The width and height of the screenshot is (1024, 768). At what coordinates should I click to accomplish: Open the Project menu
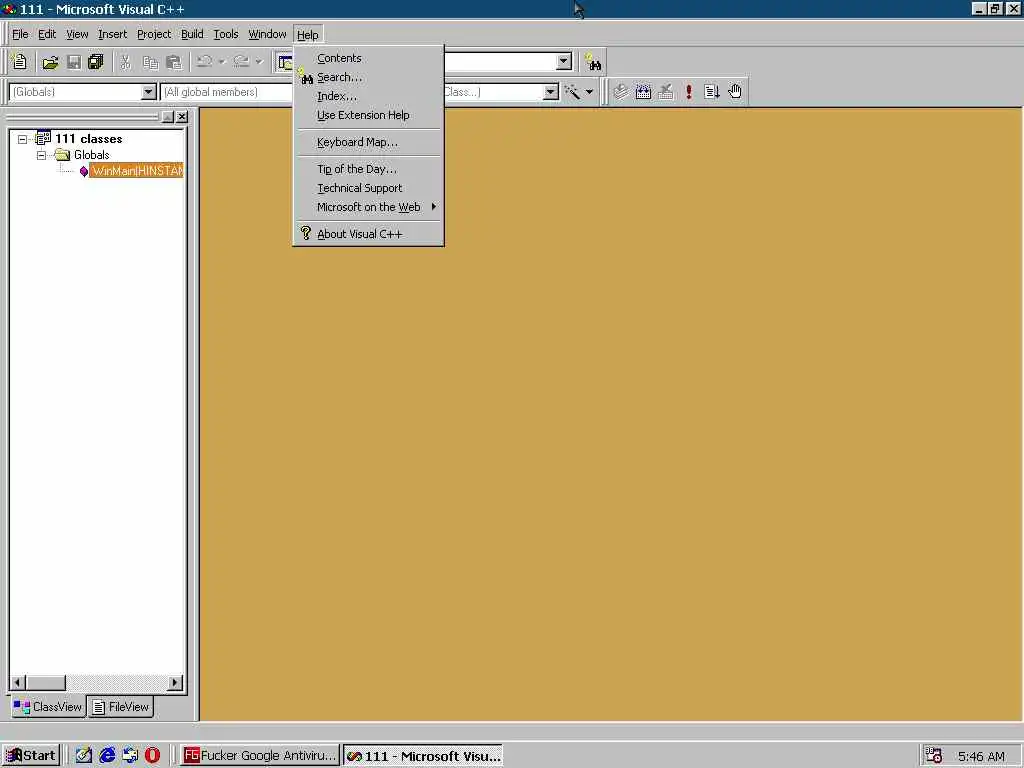click(x=154, y=35)
